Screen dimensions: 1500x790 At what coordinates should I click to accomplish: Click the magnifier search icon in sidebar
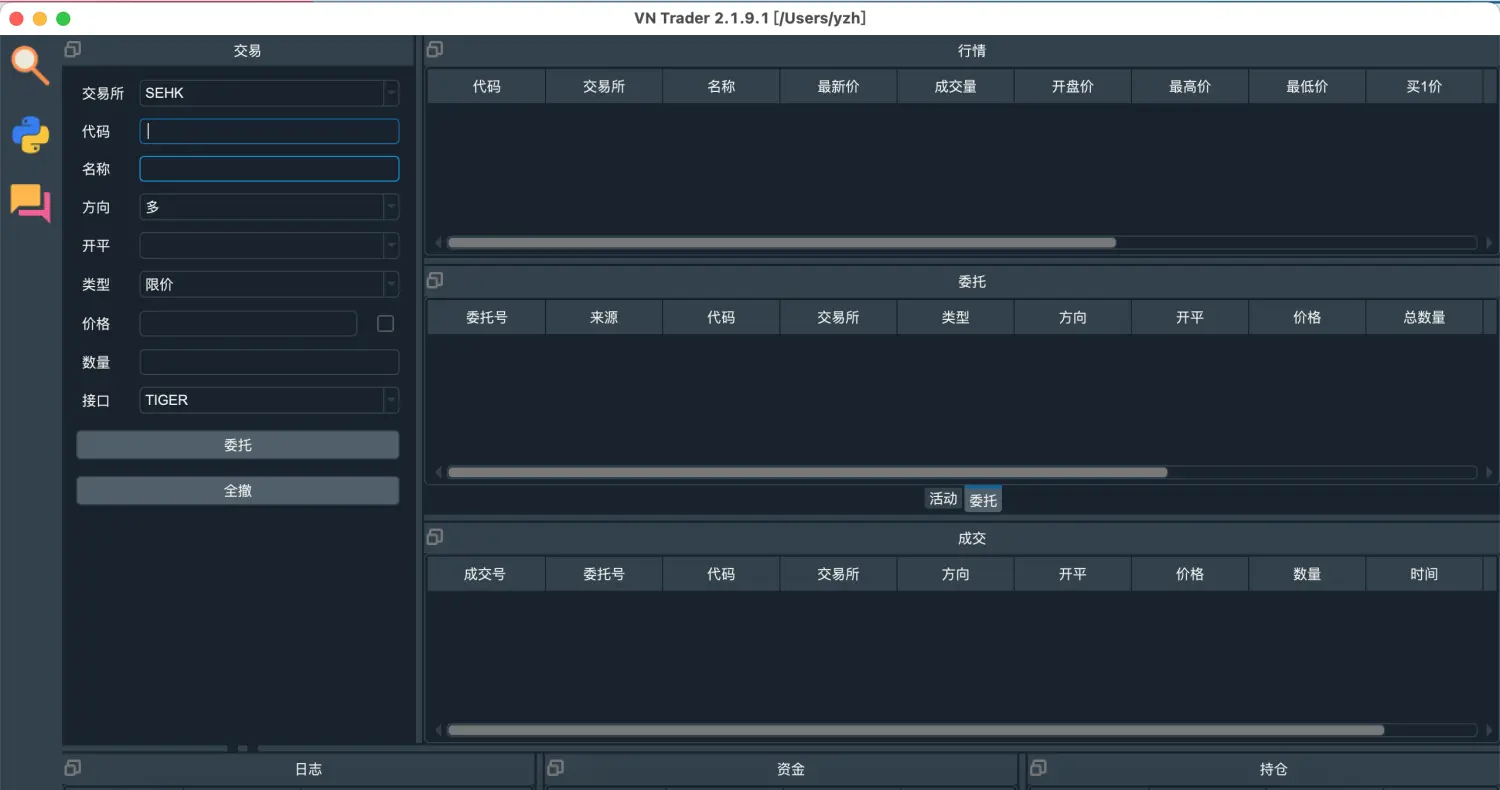pyautogui.click(x=30, y=65)
